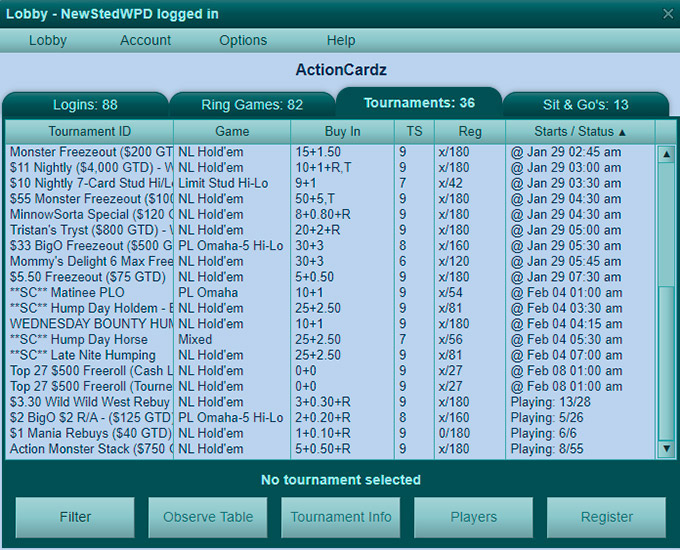Sort by Starts / Status column header
This screenshot has width=680, height=550.
[580, 131]
